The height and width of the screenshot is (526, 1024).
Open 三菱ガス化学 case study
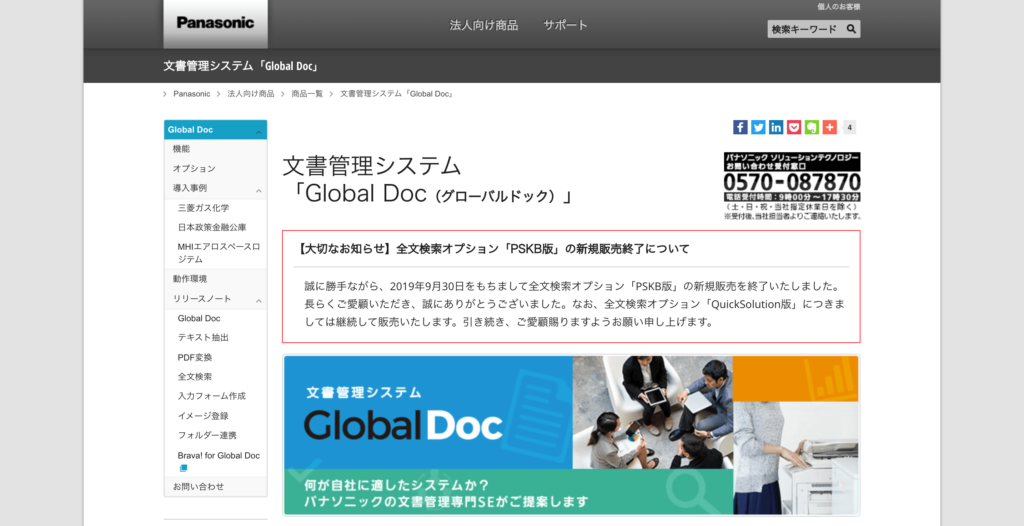point(203,208)
